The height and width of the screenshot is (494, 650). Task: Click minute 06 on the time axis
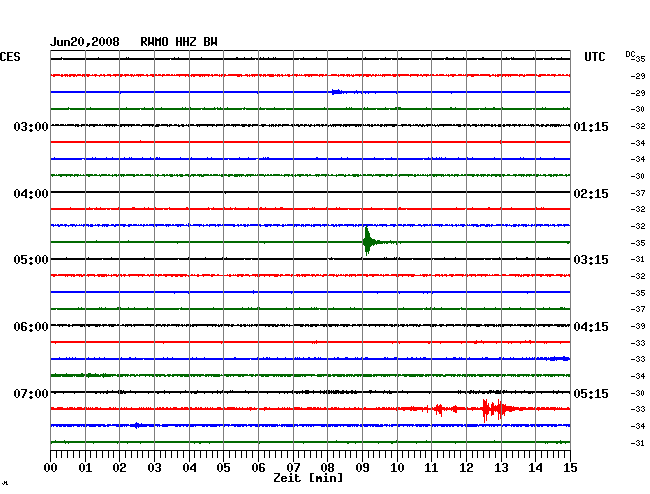[x=258, y=468]
